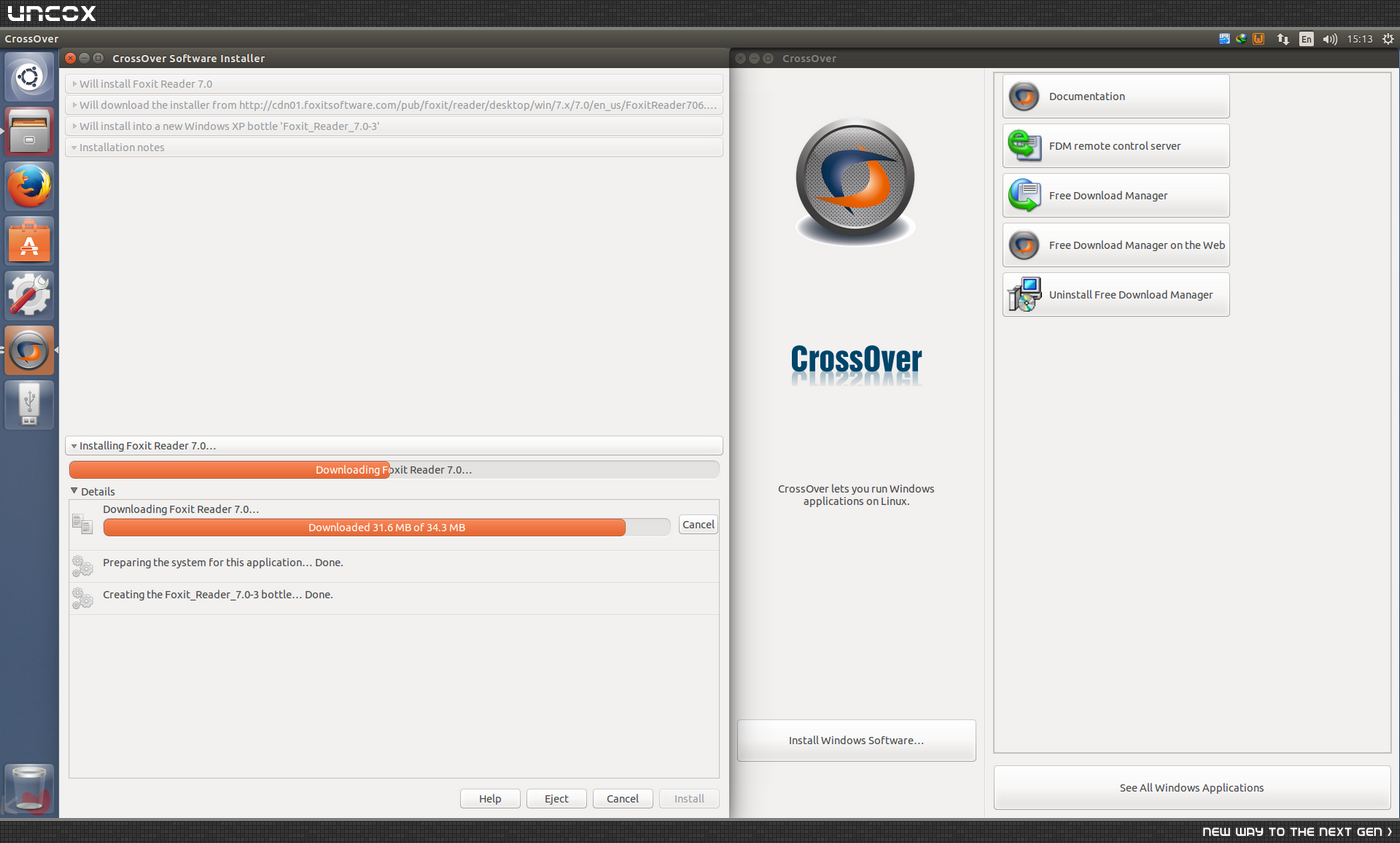Open the sound volume indicator
This screenshot has height=843, width=1400.
pyautogui.click(x=1330, y=39)
